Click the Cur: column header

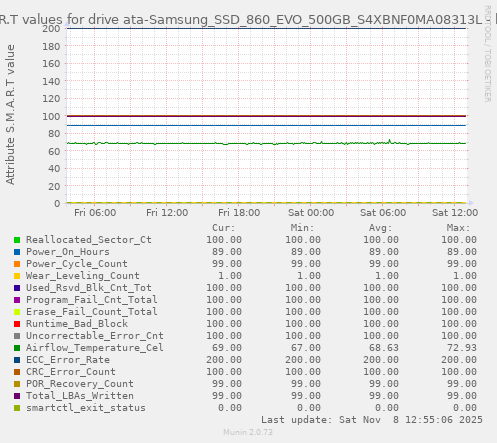[224, 228]
